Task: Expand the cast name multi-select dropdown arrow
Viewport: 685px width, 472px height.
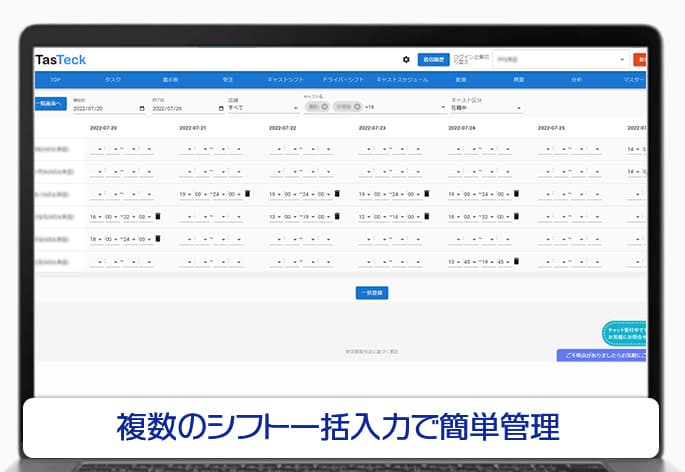Action: coord(443,107)
